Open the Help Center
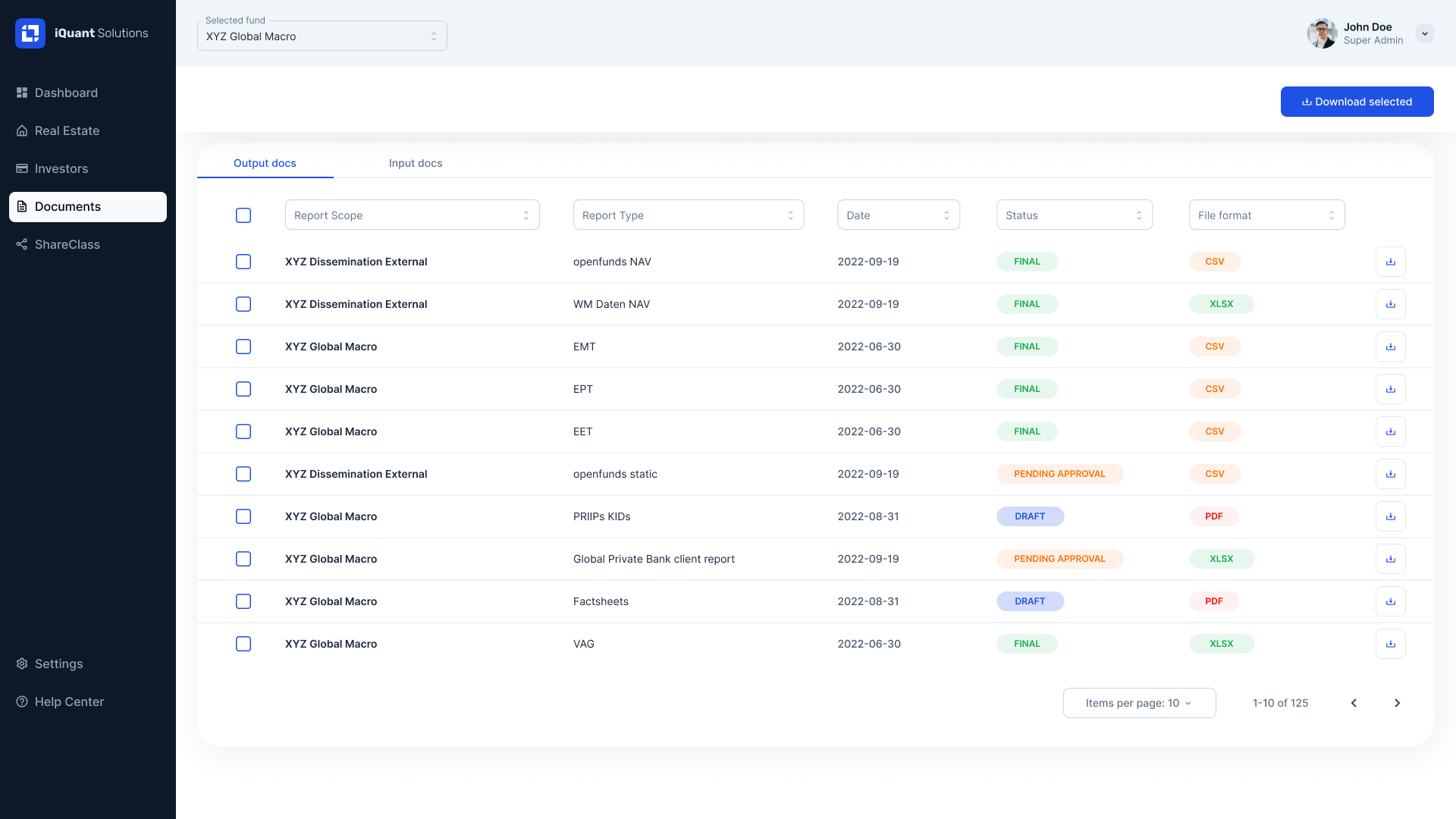 (88, 701)
